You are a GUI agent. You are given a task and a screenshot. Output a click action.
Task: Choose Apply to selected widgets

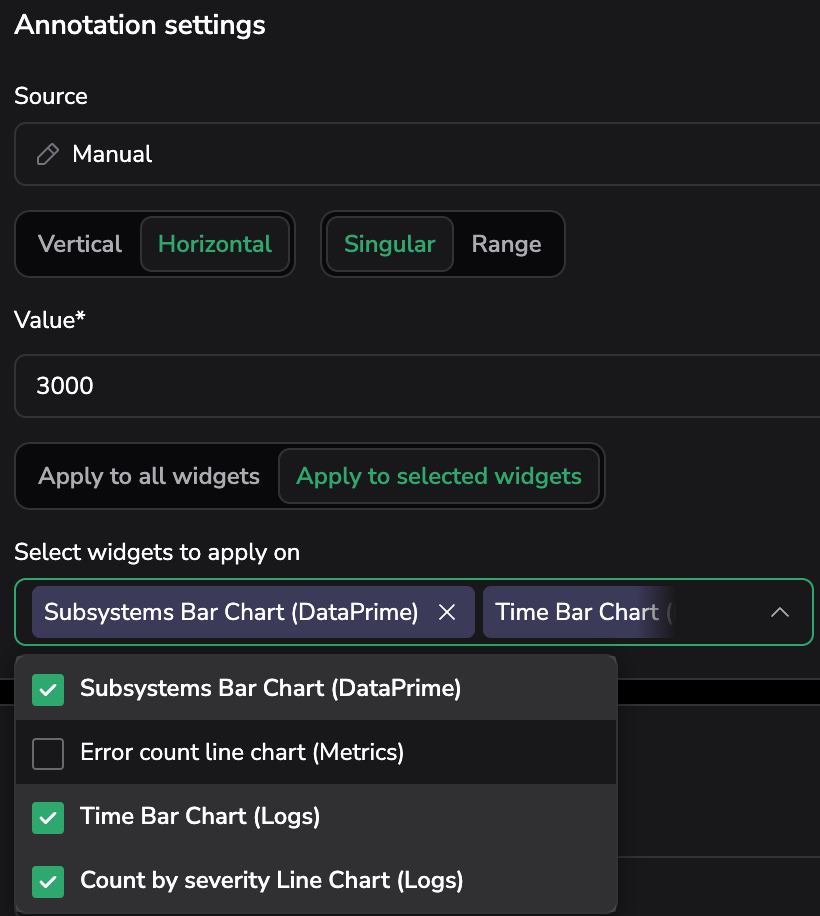[x=439, y=476]
